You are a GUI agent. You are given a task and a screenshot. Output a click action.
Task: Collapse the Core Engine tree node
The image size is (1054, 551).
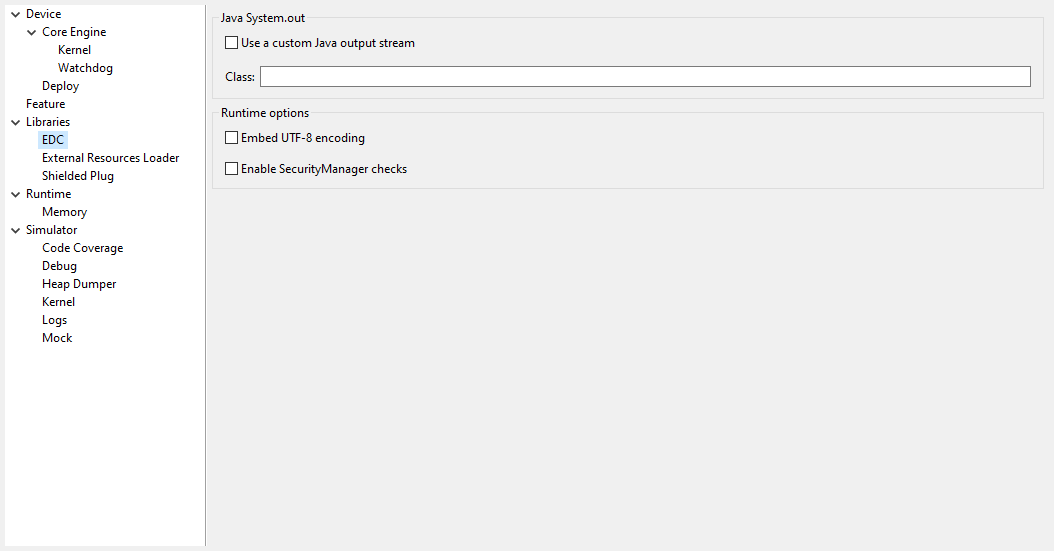point(31,32)
